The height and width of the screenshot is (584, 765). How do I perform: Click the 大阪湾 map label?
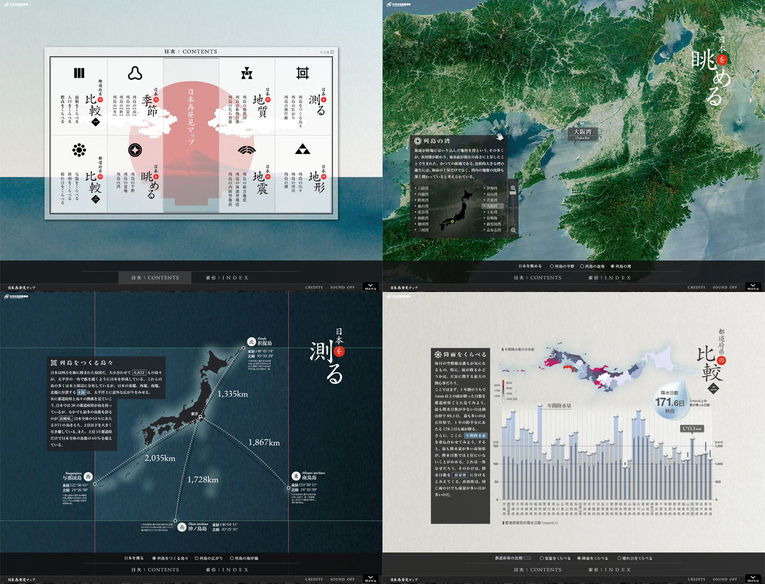584,132
